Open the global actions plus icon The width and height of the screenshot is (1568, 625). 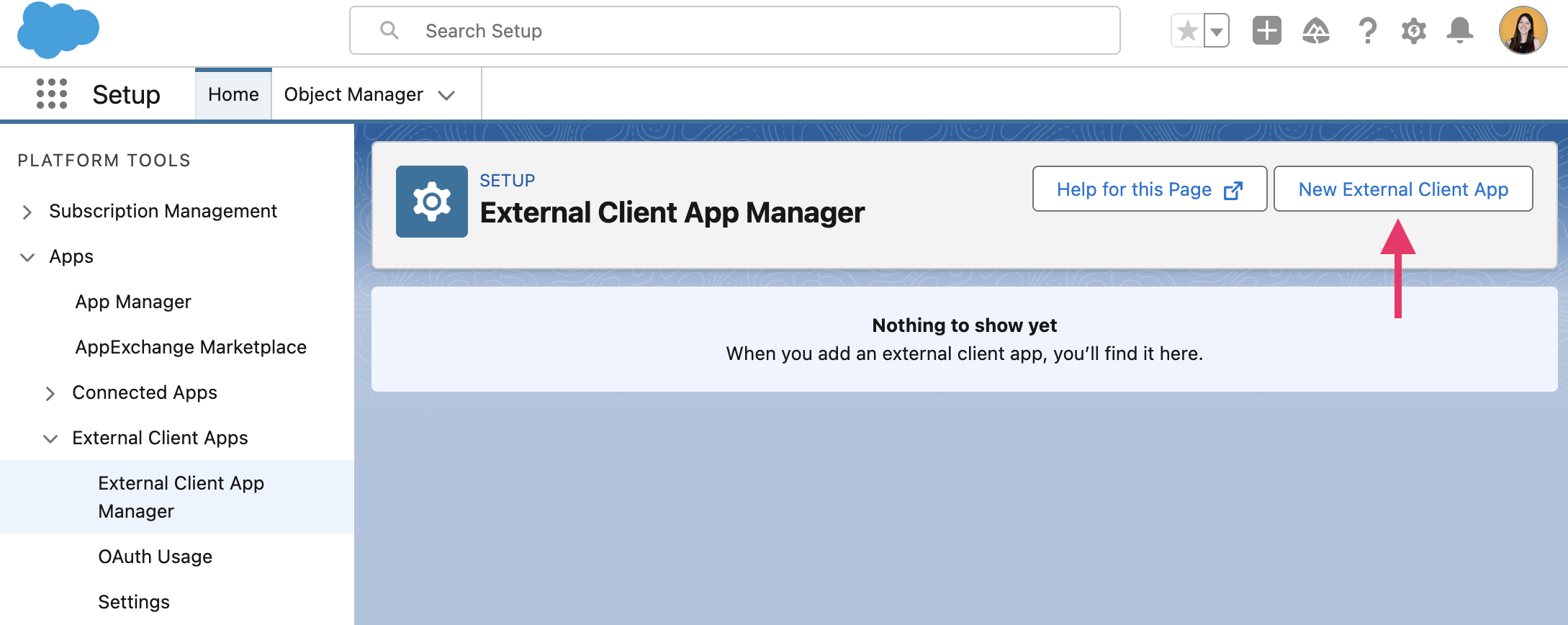[1267, 31]
